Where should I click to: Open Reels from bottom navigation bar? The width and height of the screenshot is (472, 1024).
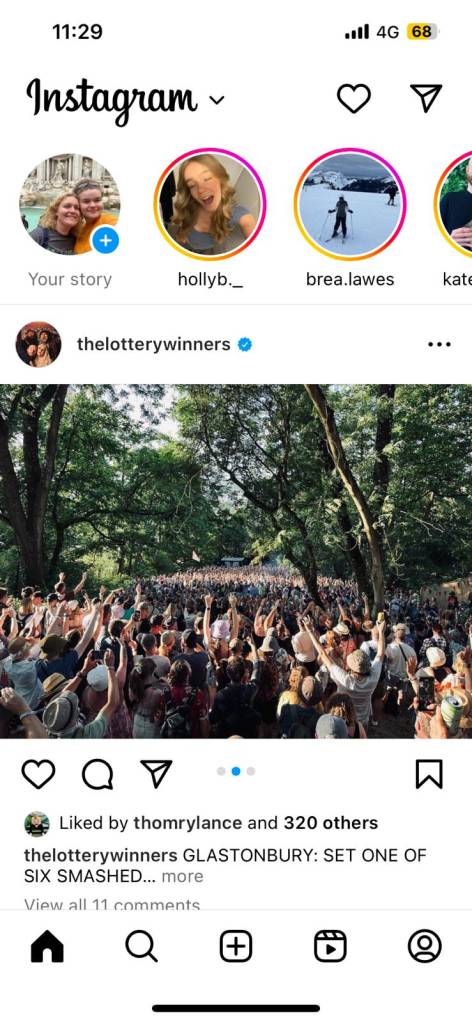tap(330, 946)
